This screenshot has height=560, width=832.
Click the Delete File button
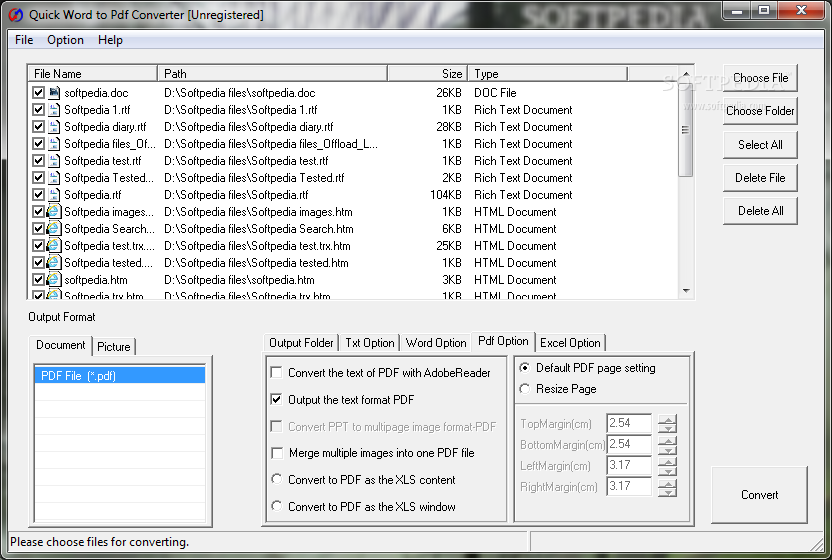coord(760,178)
